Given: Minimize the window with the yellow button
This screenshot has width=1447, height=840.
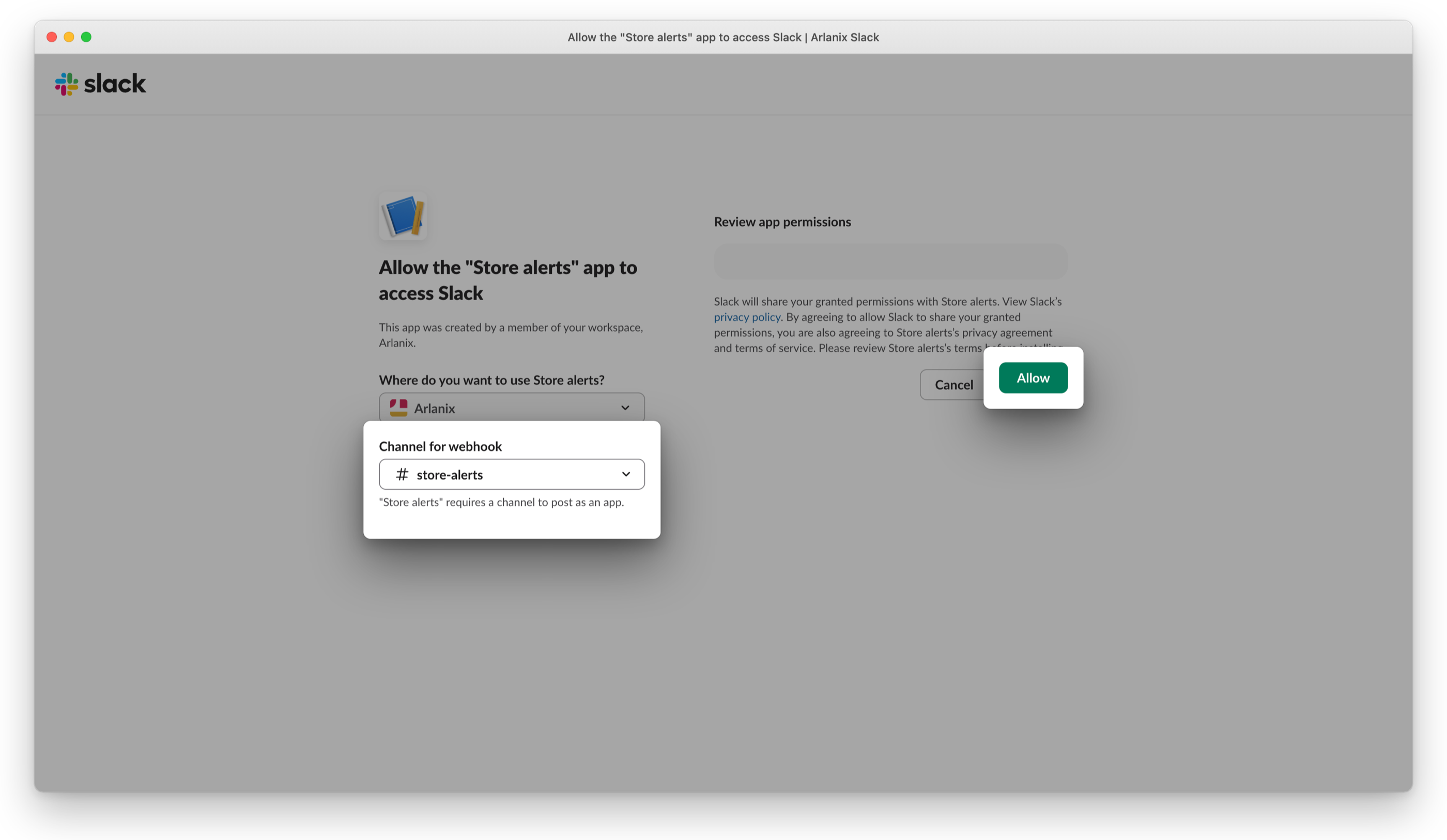Looking at the screenshot, I should (x=69, y=37).
